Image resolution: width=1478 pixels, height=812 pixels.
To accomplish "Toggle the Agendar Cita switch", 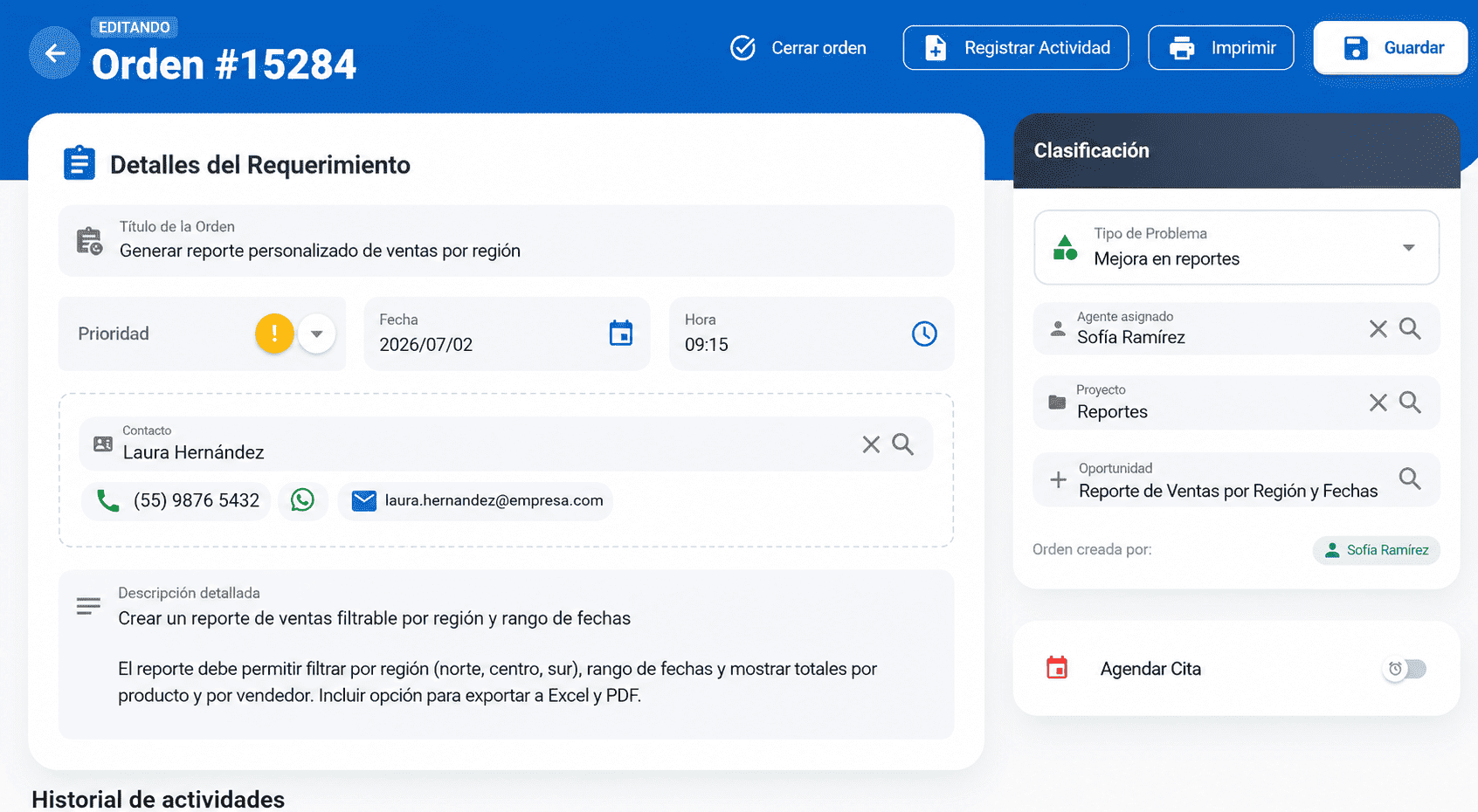I will click(1405, 669).
